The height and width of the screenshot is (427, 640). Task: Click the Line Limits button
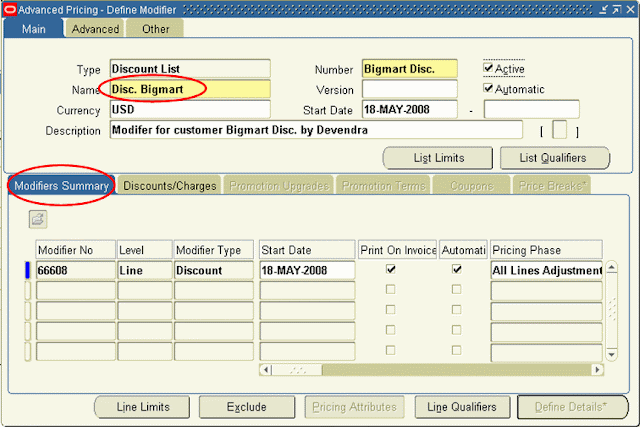pyautogui.click(x=142, y=407)
